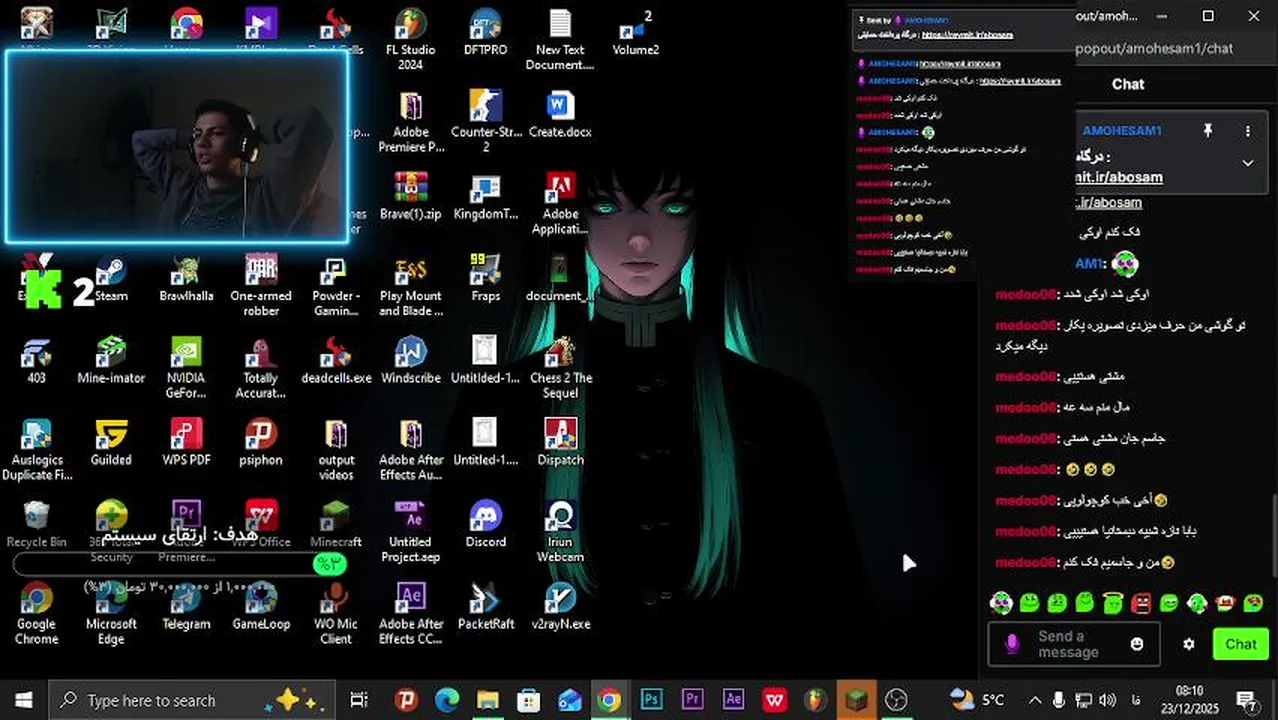Viewport: 1278px width, 720px height.
Task: Select New Text Document file on desktop
Action: (x=560, y=38)
